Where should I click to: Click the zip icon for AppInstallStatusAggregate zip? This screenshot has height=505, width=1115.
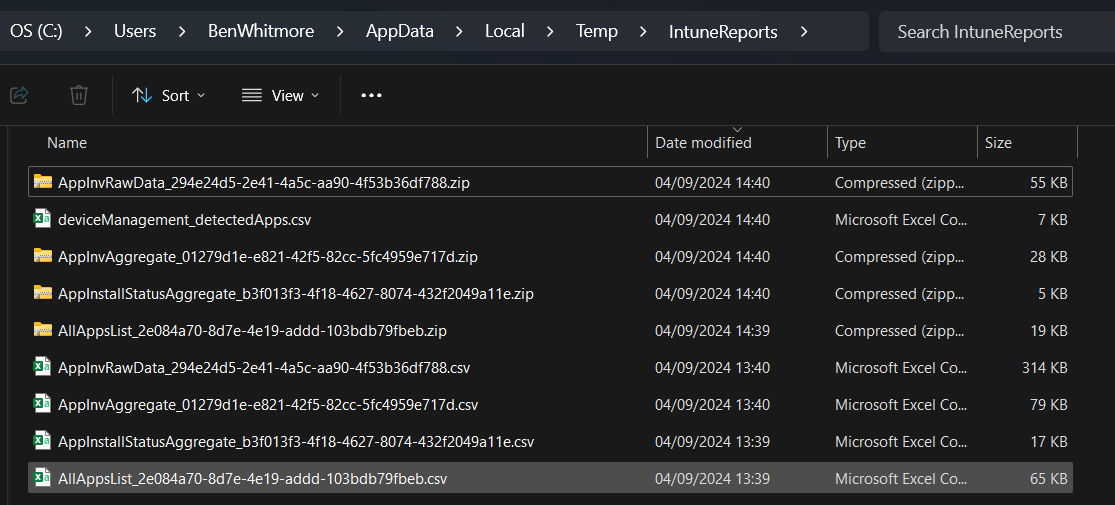click(43, 293)
